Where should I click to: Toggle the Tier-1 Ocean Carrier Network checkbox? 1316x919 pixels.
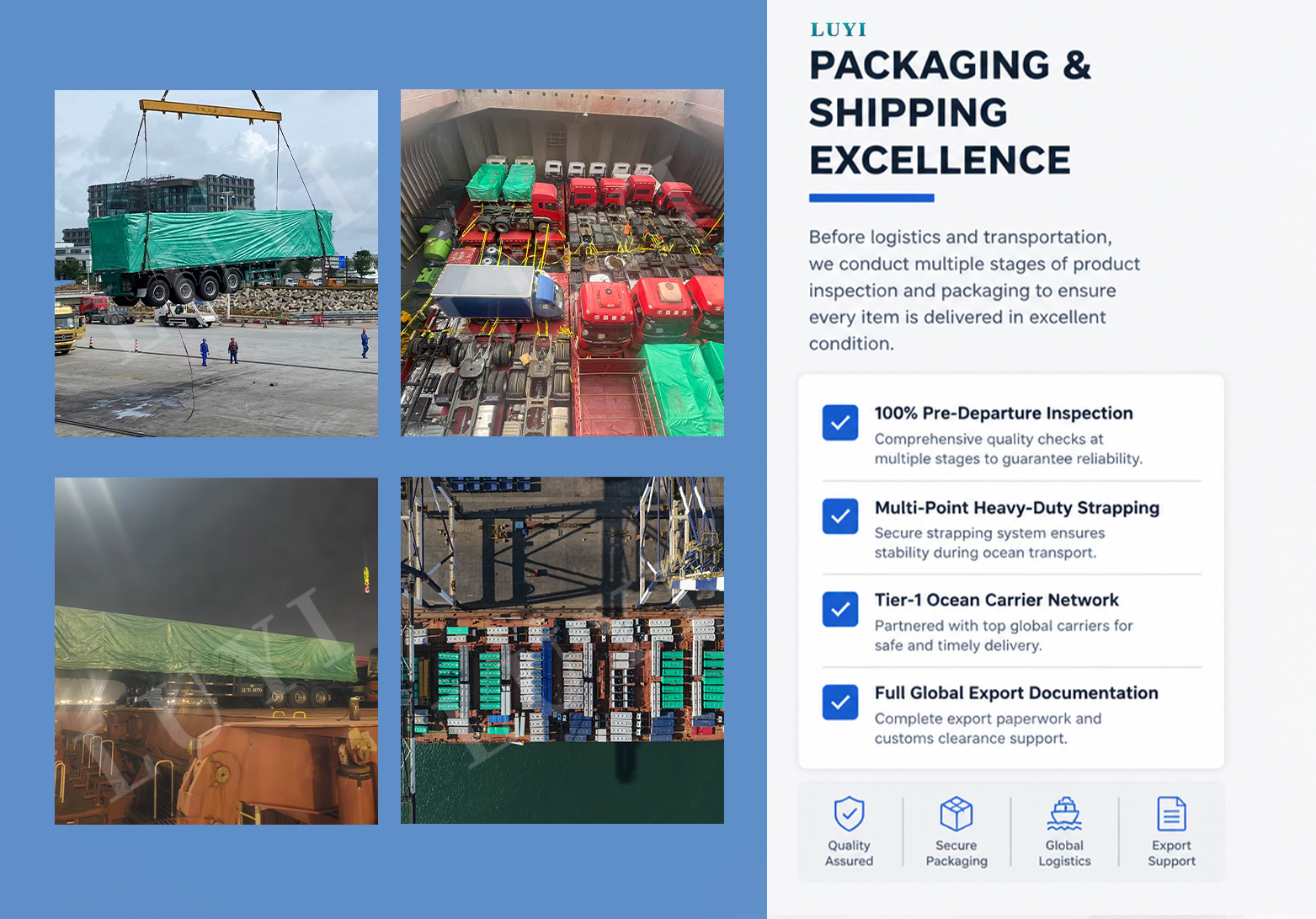(840, 609)
